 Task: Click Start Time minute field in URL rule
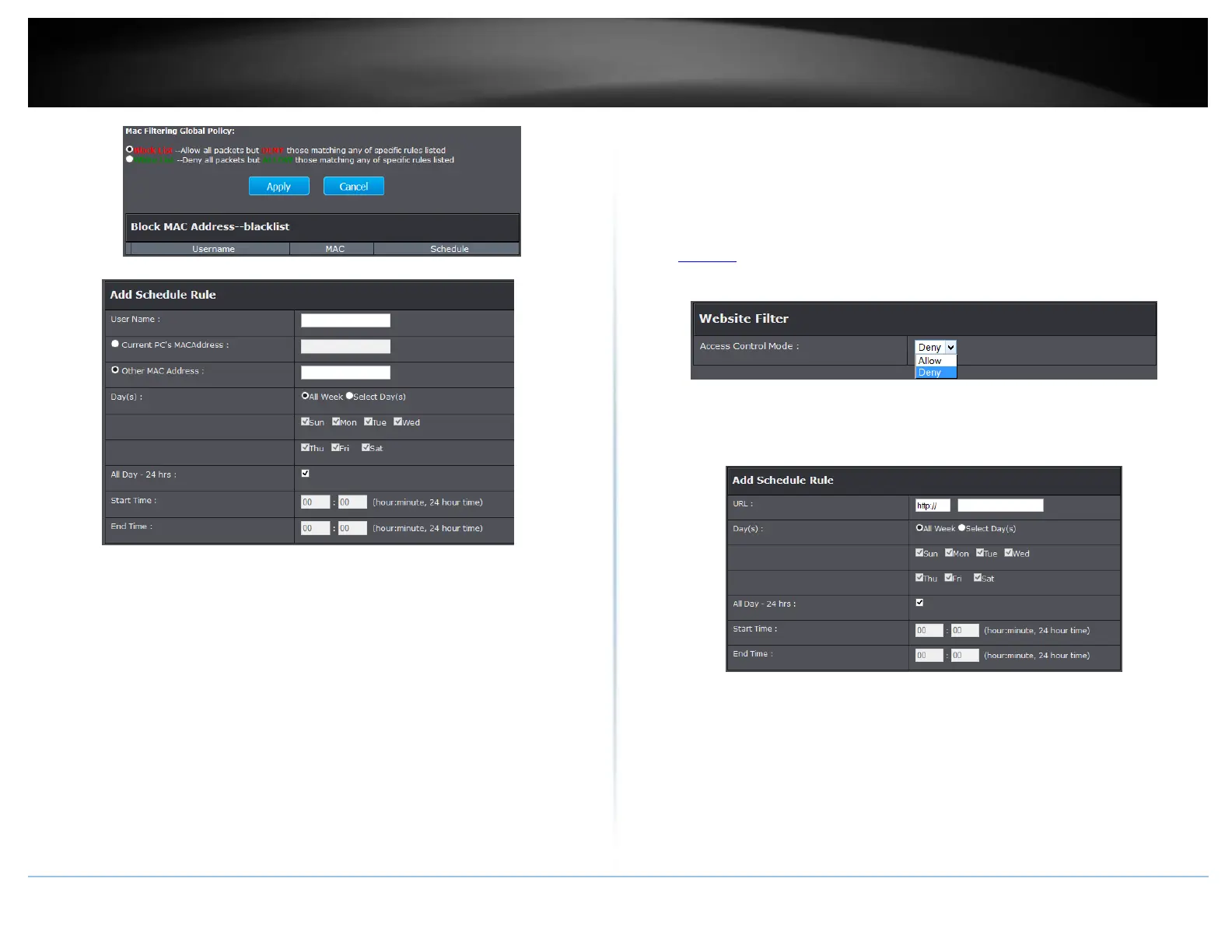coord(965,631)
